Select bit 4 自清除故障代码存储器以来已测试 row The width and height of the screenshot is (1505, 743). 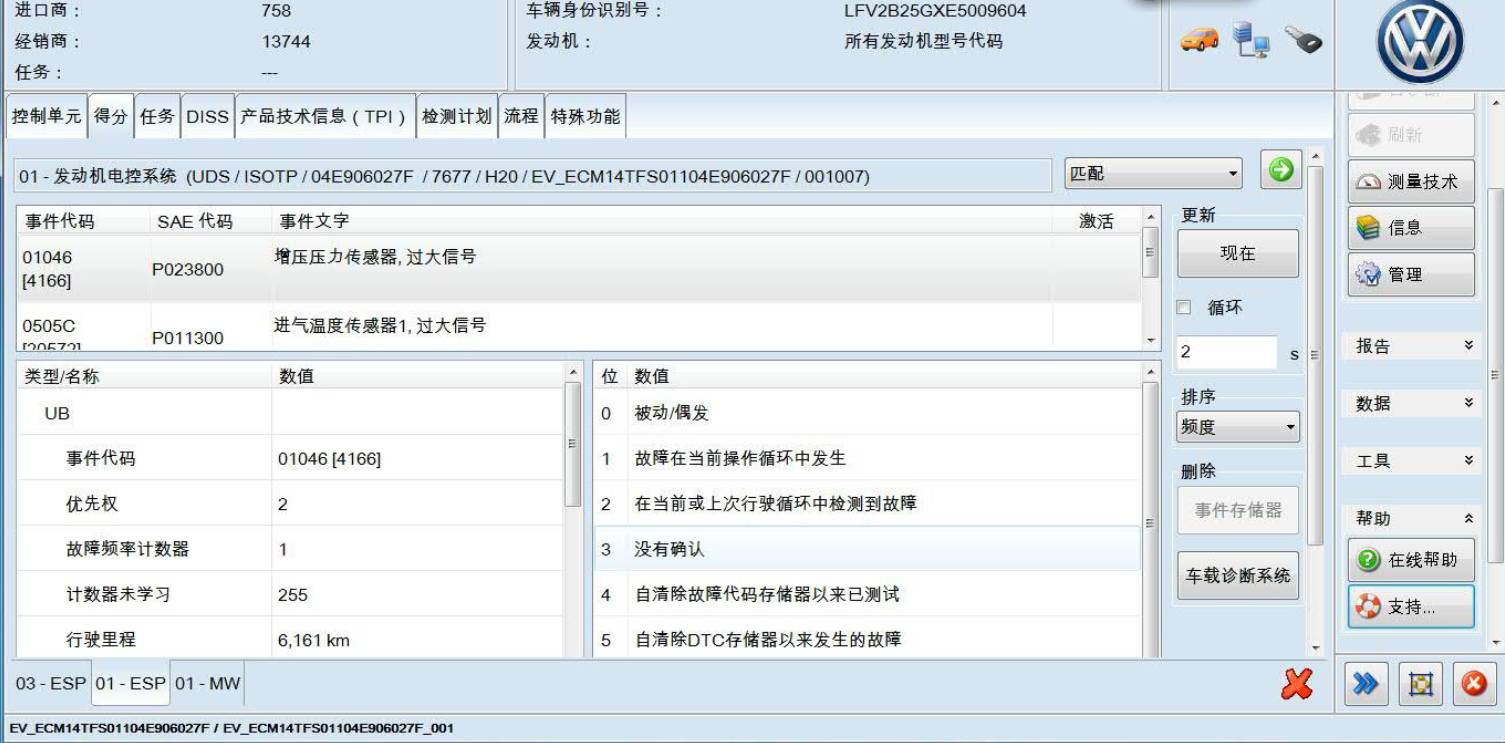pos(867,595)
